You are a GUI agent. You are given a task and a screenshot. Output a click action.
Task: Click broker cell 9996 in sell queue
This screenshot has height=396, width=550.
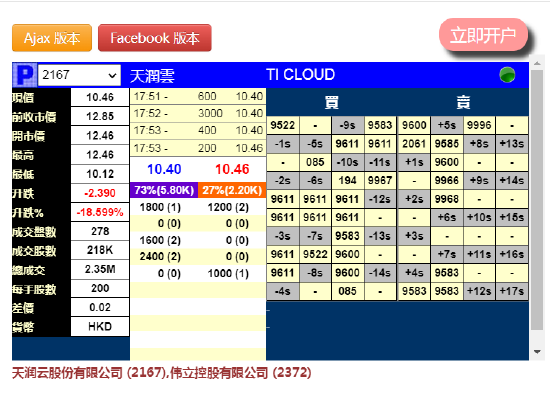tap(479, 125)
